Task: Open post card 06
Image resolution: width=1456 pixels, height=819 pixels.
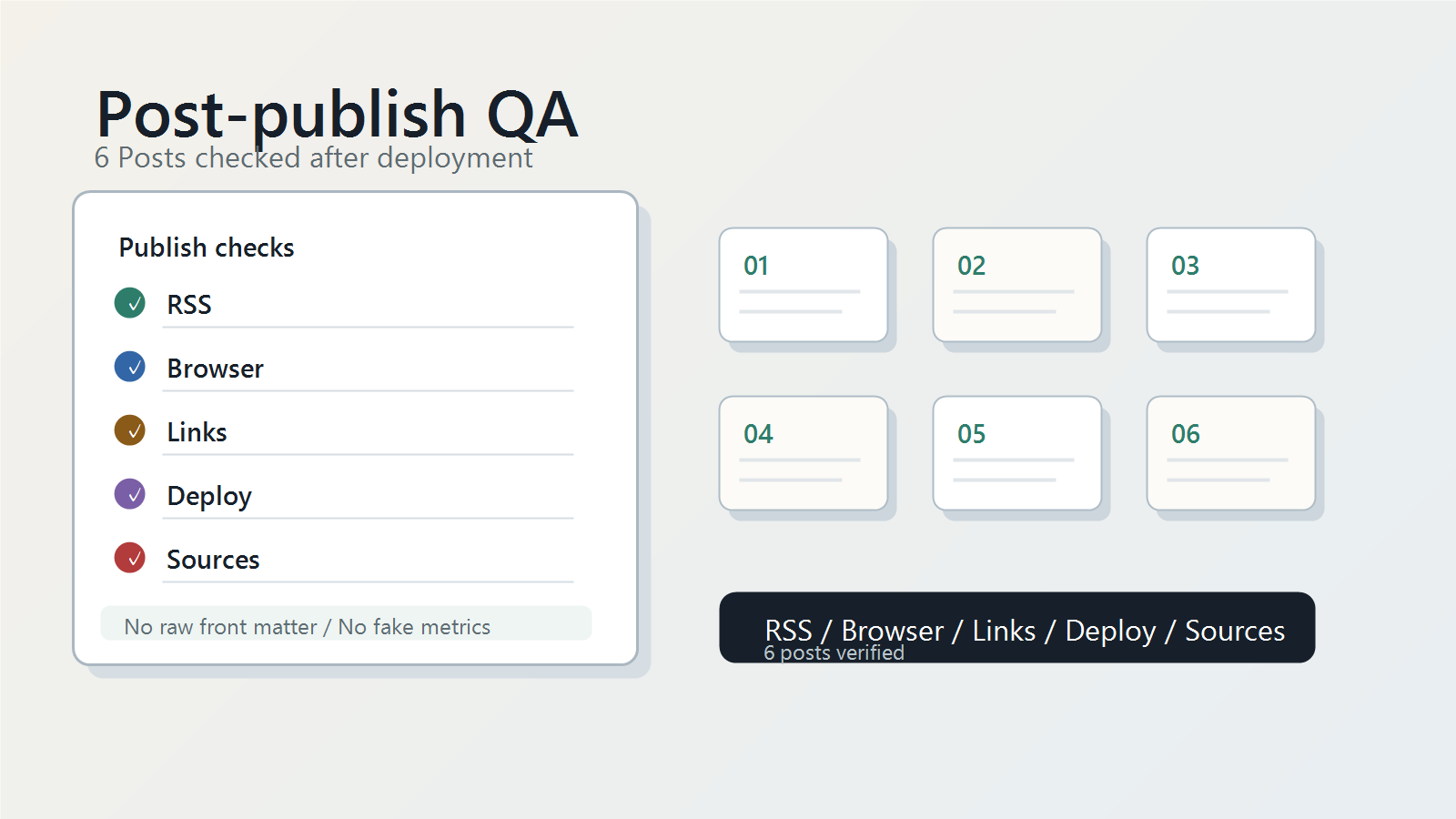Action: click(x=1231, y=453)
